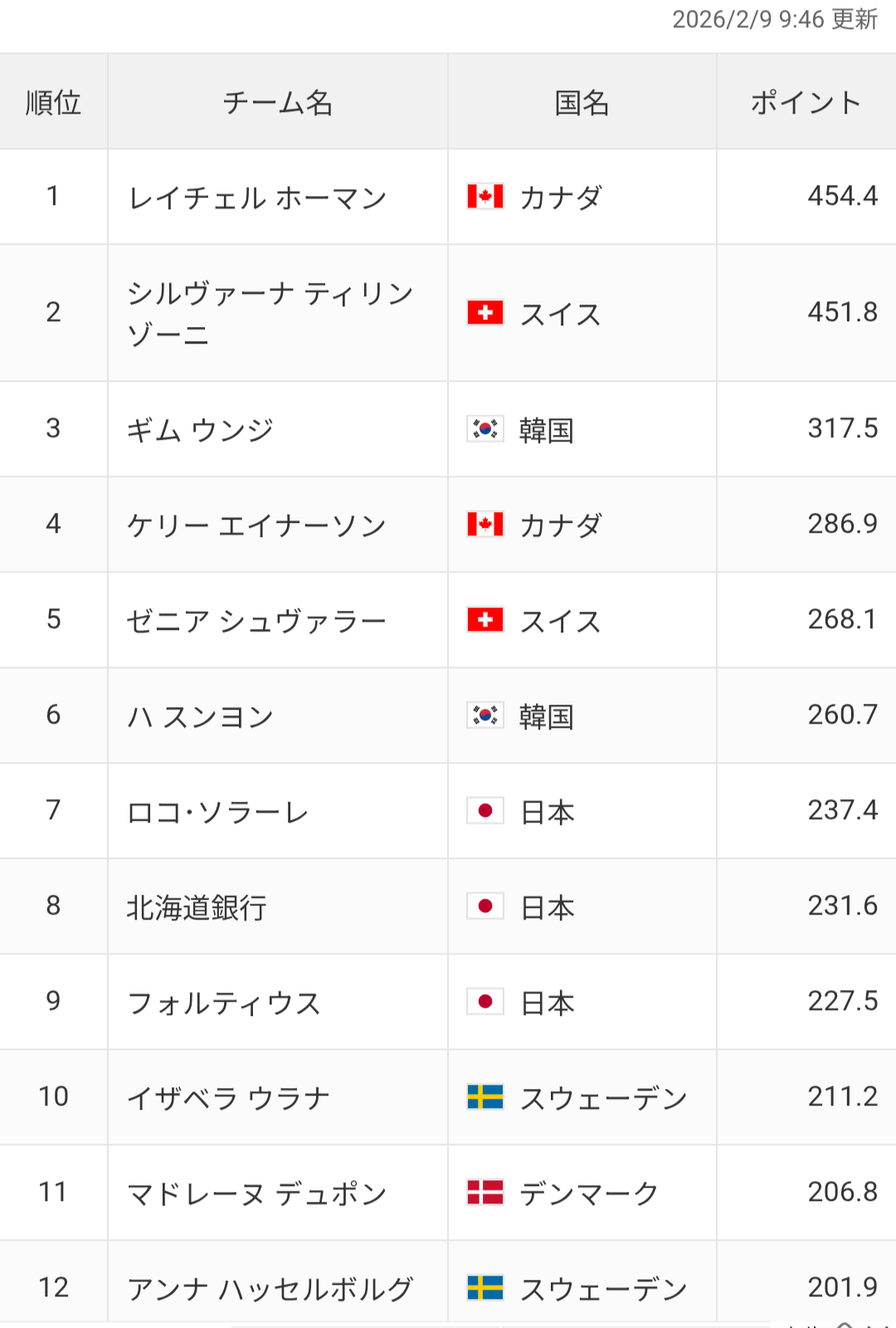The width and height of the screenshot is (896, 1328).
Task: Select the フォルティウス team name
Action: (224, 1003)
